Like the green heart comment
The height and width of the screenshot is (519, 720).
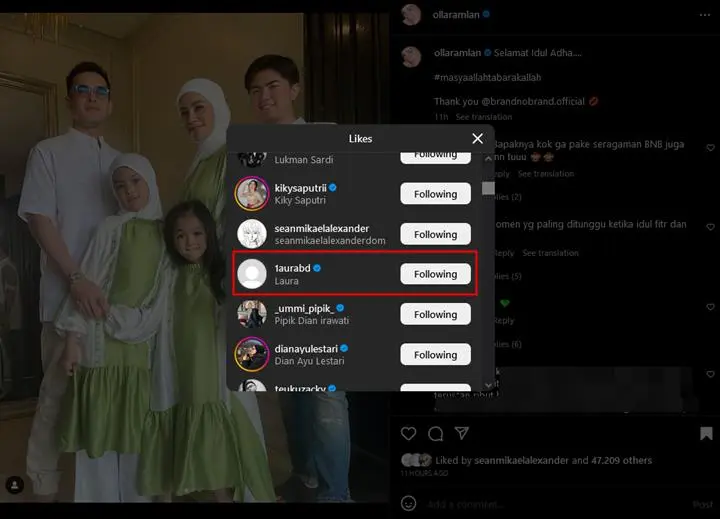(710, 307)
